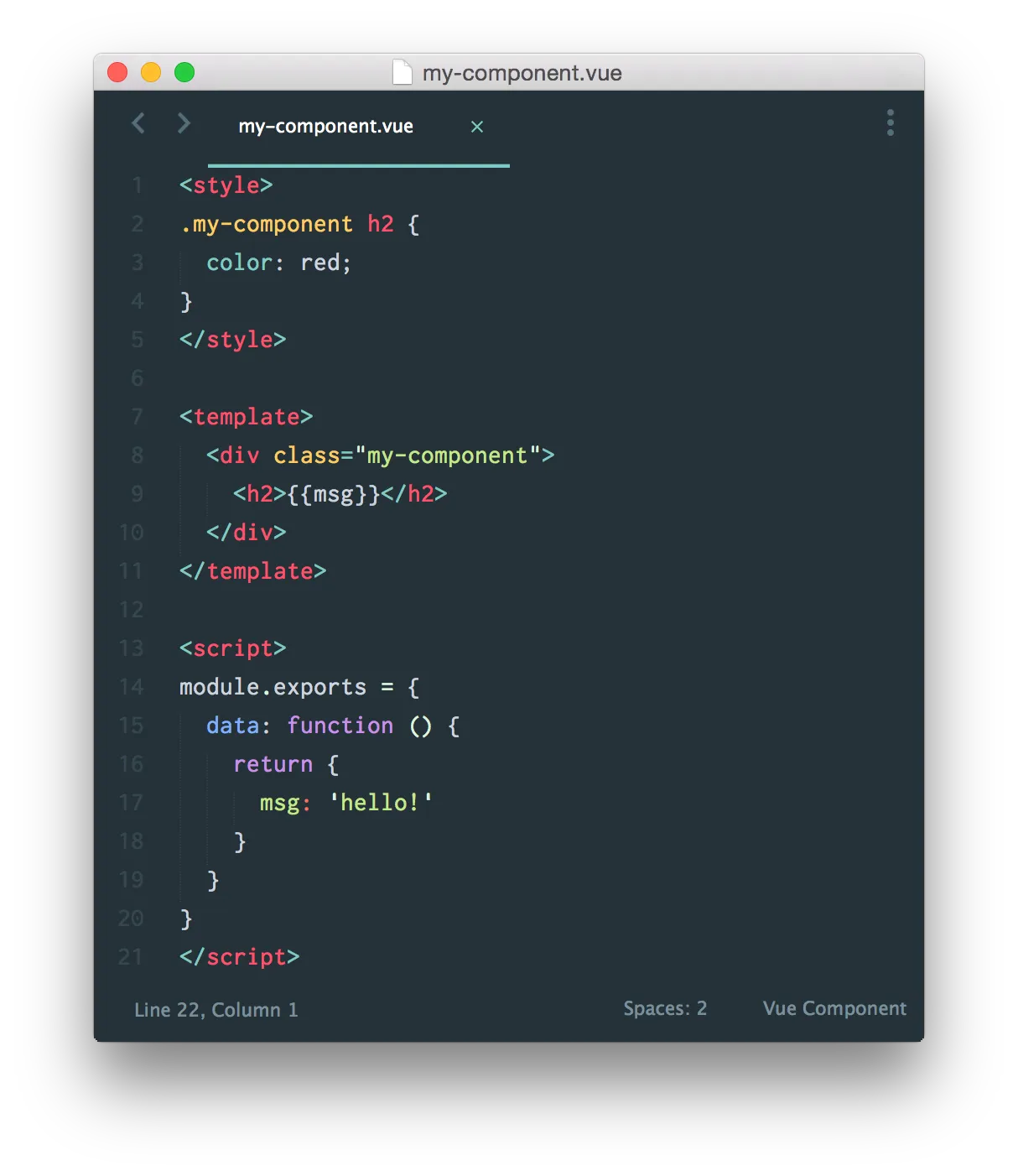Click the file icon in title bar
This screenshot has width=1018, height=1176.
pyautogui.click(x=403, y=73)
